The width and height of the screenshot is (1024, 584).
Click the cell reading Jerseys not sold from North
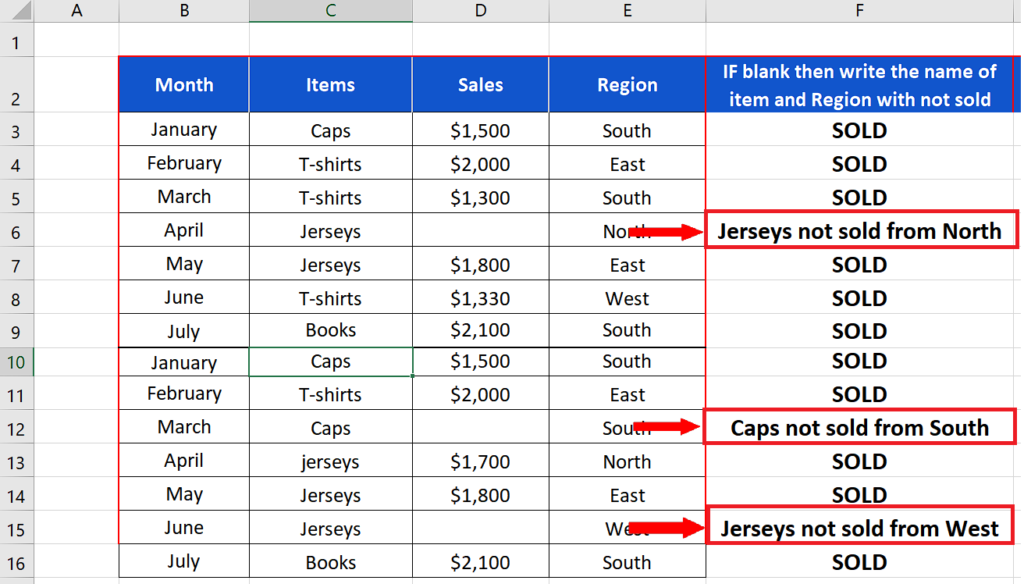(859, 230)
